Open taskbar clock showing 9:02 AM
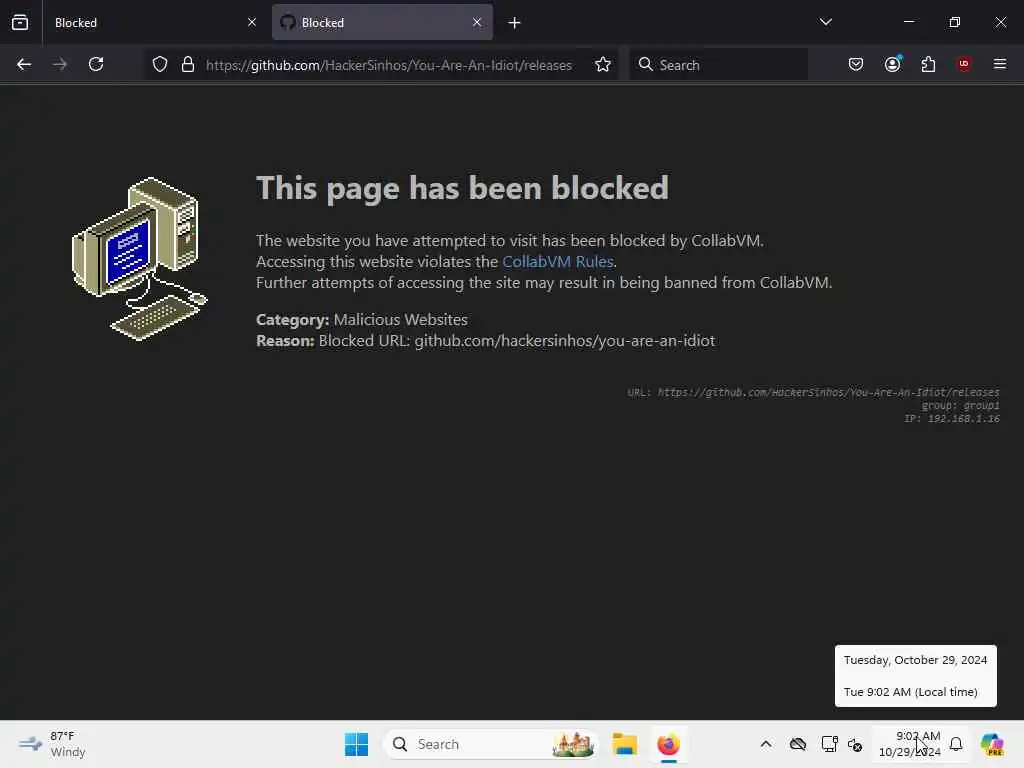Viewport: 1024px width, 768px height. [910, 744]
